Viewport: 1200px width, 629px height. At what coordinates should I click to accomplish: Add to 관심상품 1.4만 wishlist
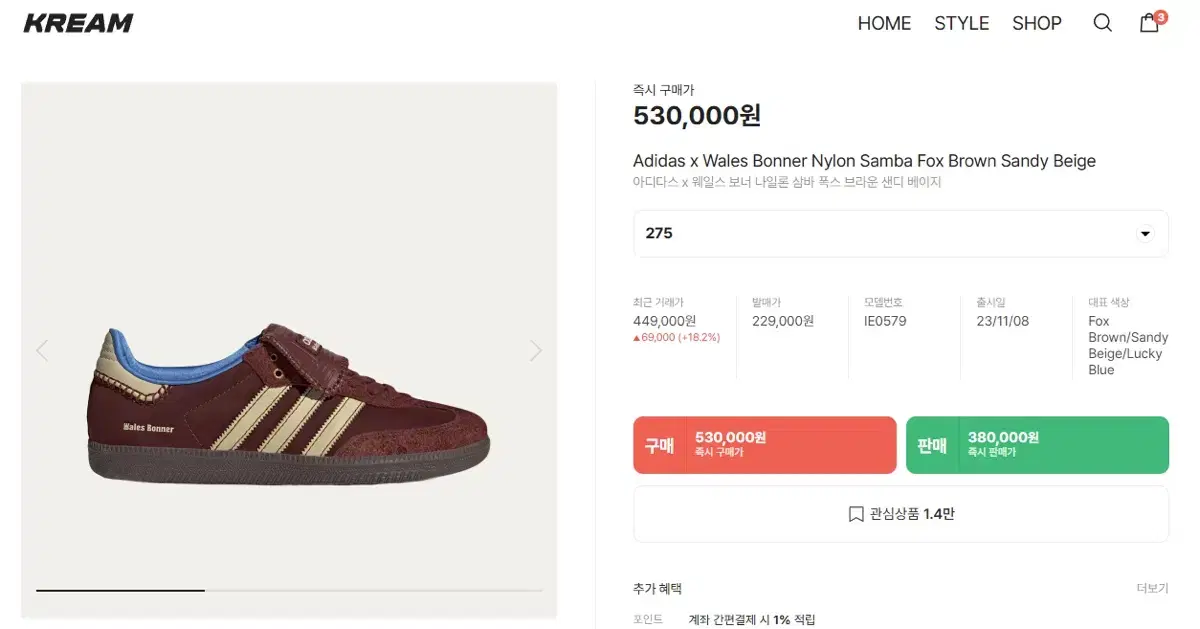pyautogui.click(x=901, y=514)
